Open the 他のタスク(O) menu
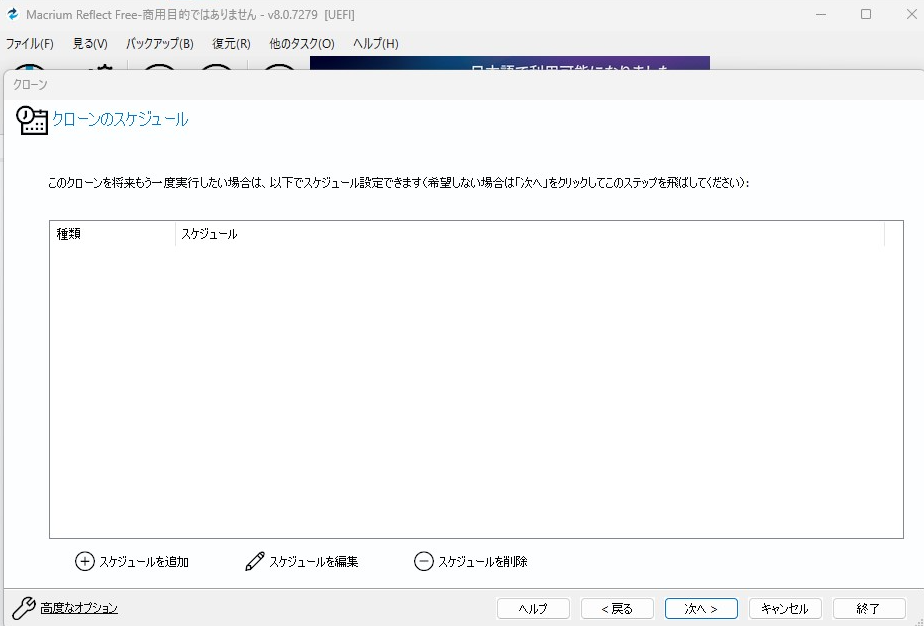Screen dimensions: 924x626 click(x=301, y=44)
